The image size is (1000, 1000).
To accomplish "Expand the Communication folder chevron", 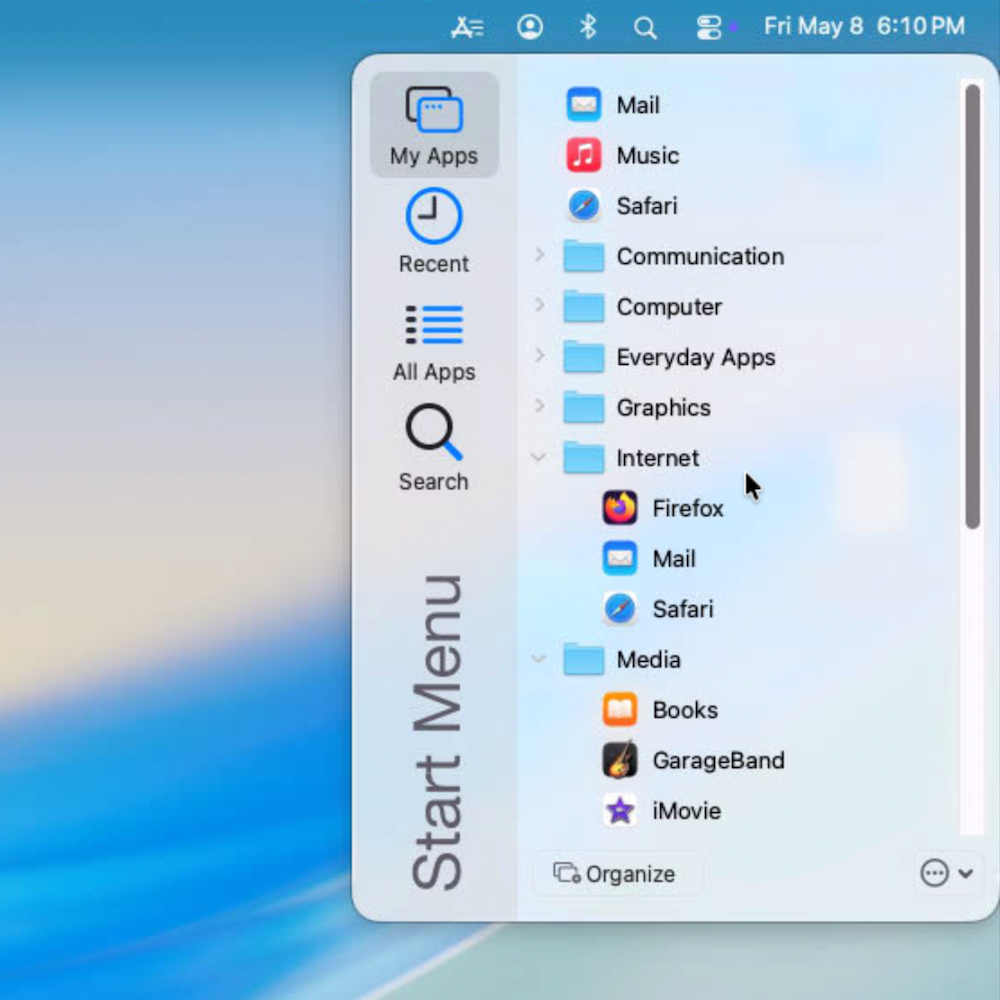I will click(x=540, y=255).
